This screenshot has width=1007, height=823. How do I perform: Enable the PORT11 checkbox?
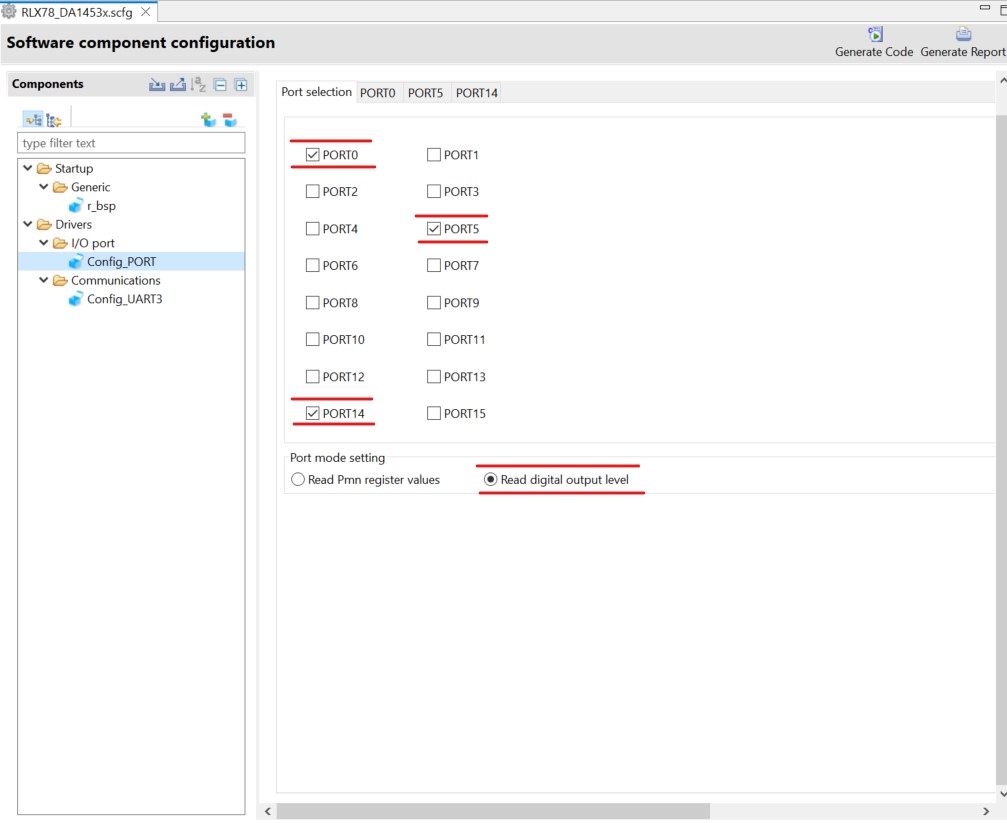coord(433,339)
